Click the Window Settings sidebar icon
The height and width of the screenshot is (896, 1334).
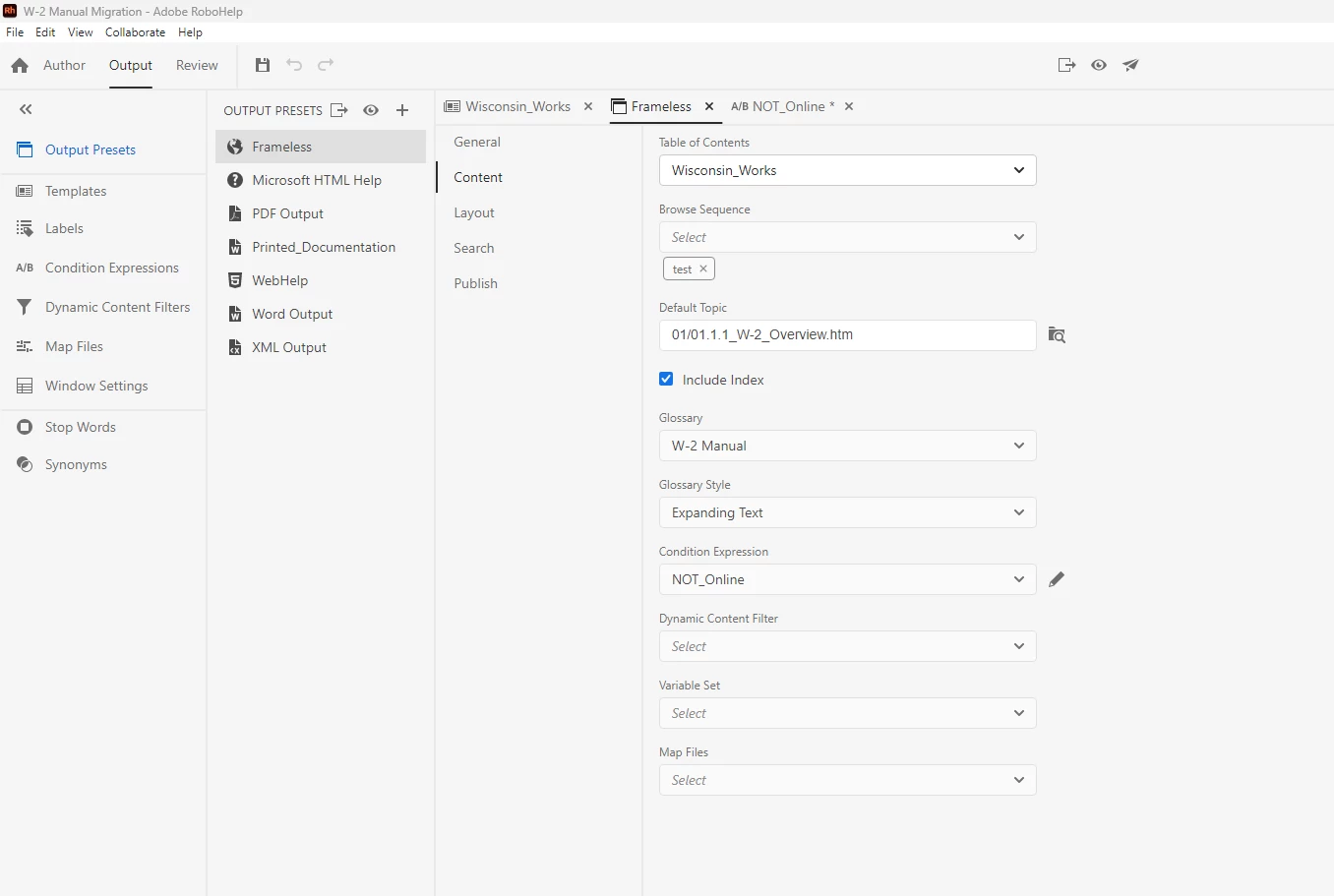point(25,386)
